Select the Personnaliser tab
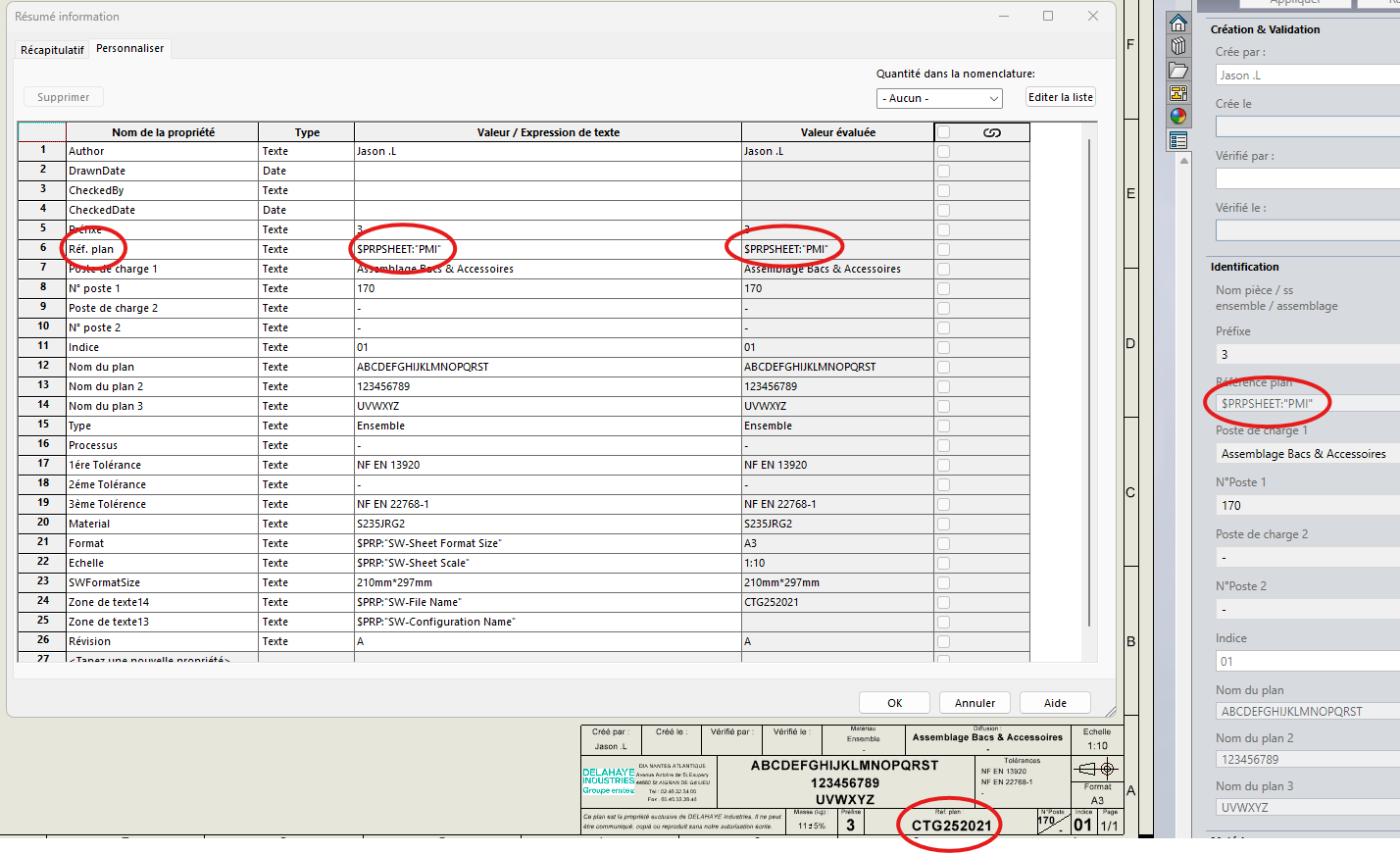The image size is (1400, 853). coord(130,48)
